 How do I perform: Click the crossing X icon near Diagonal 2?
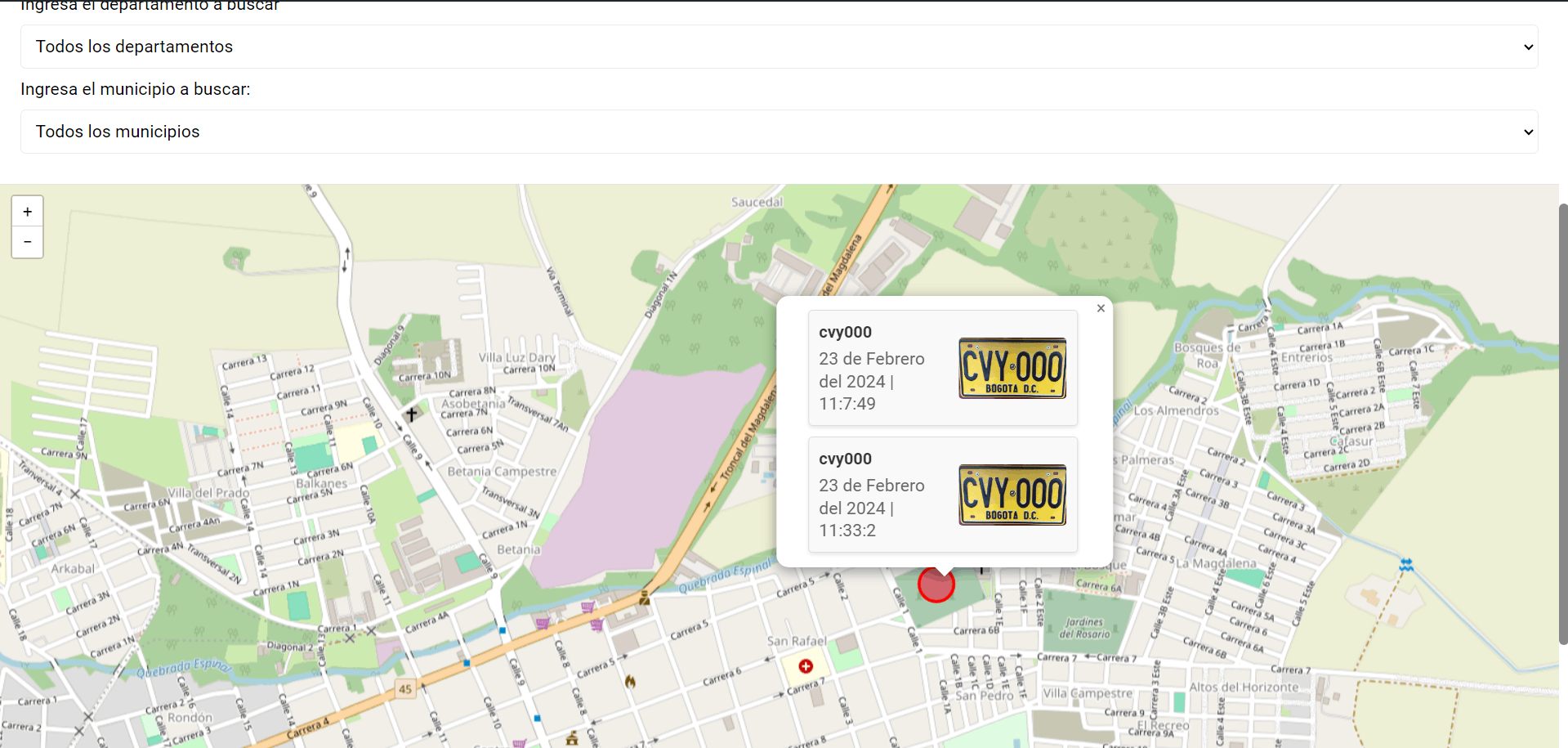point(350,638)
